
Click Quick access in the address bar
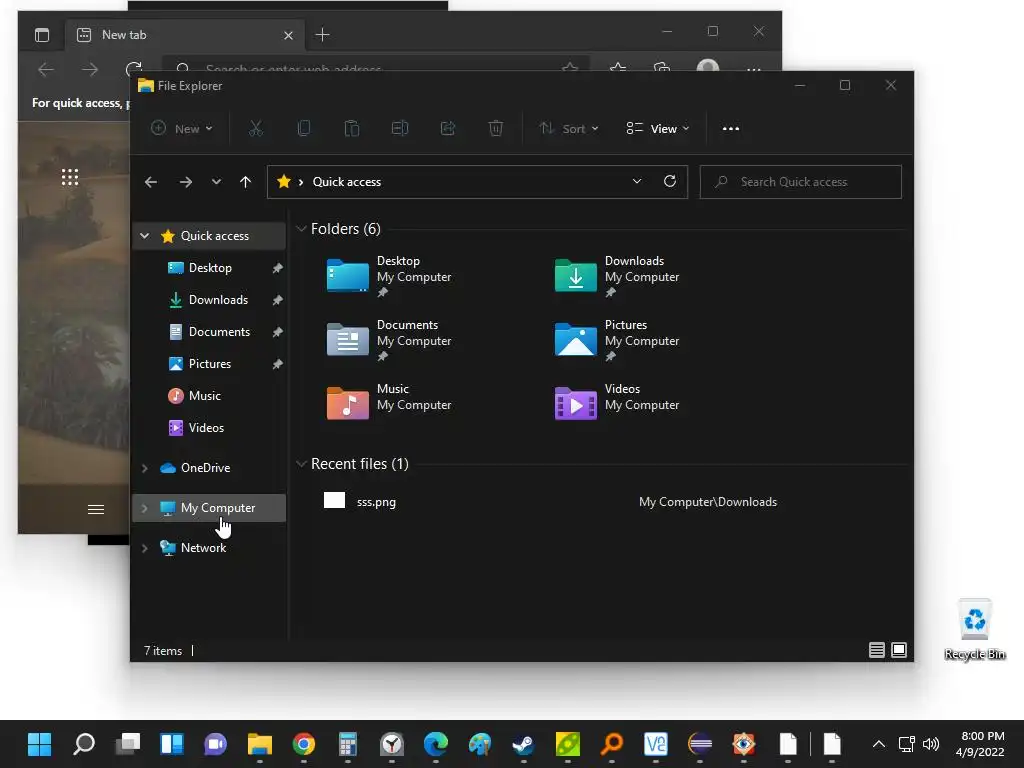click(347, 182)
